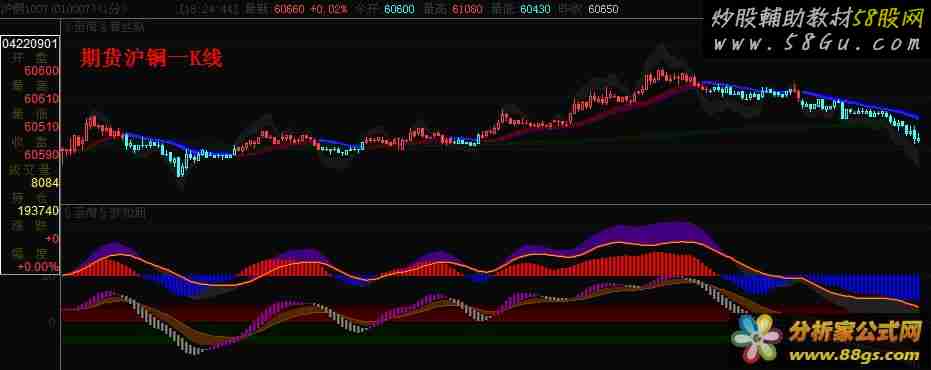Screen dimensions: 931x370
Task: Select the highest price 60610 in side panel
Action: tap(41, 99)
